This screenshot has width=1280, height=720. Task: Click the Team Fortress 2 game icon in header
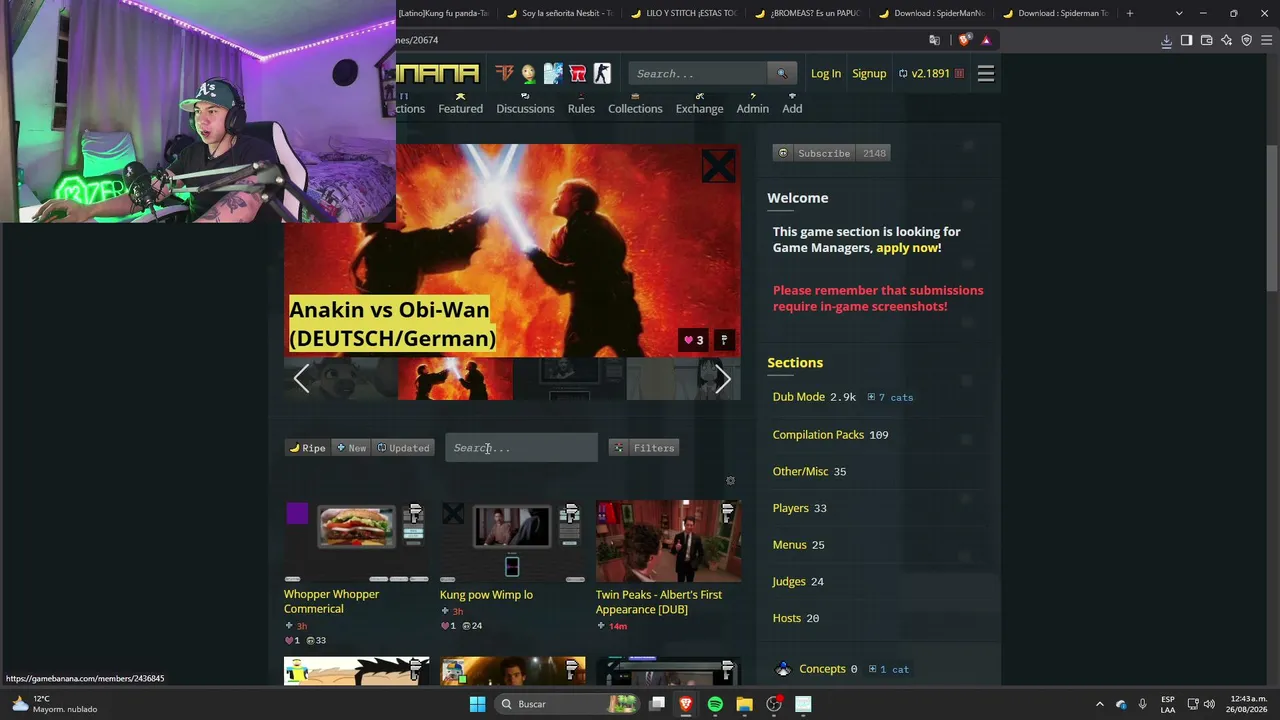[505, 73]
